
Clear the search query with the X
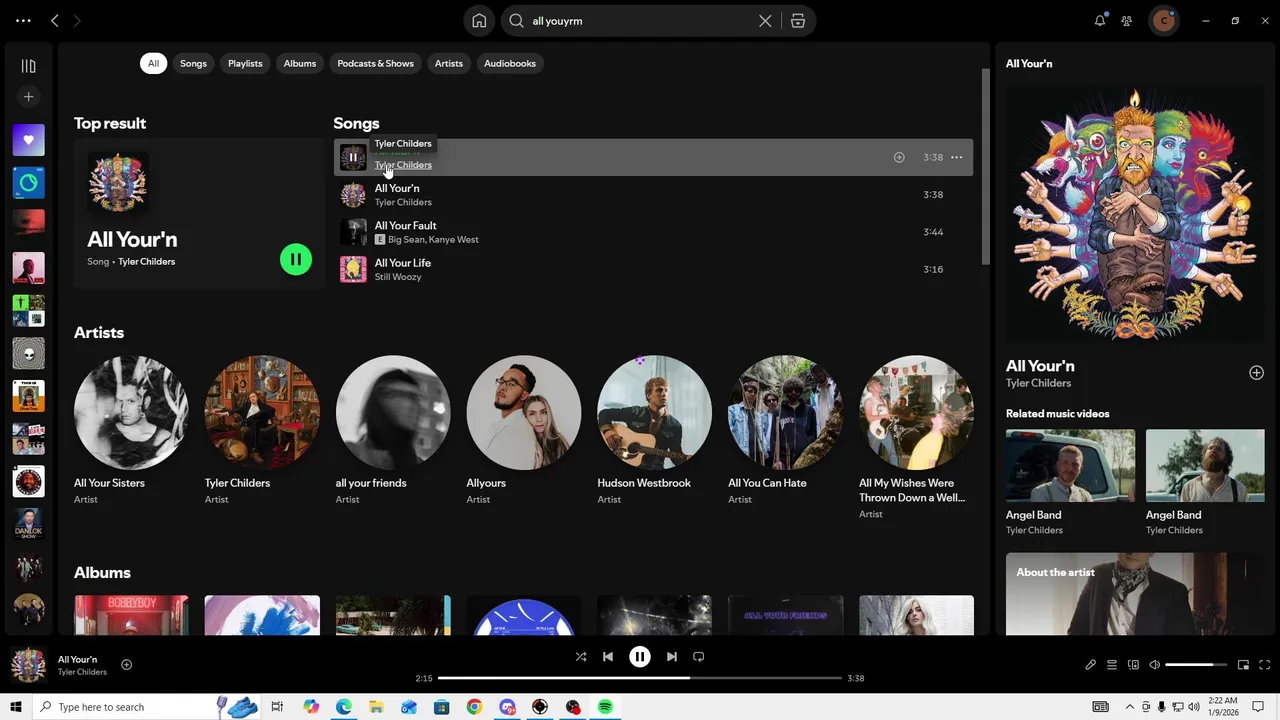click(x=765, y=21)
